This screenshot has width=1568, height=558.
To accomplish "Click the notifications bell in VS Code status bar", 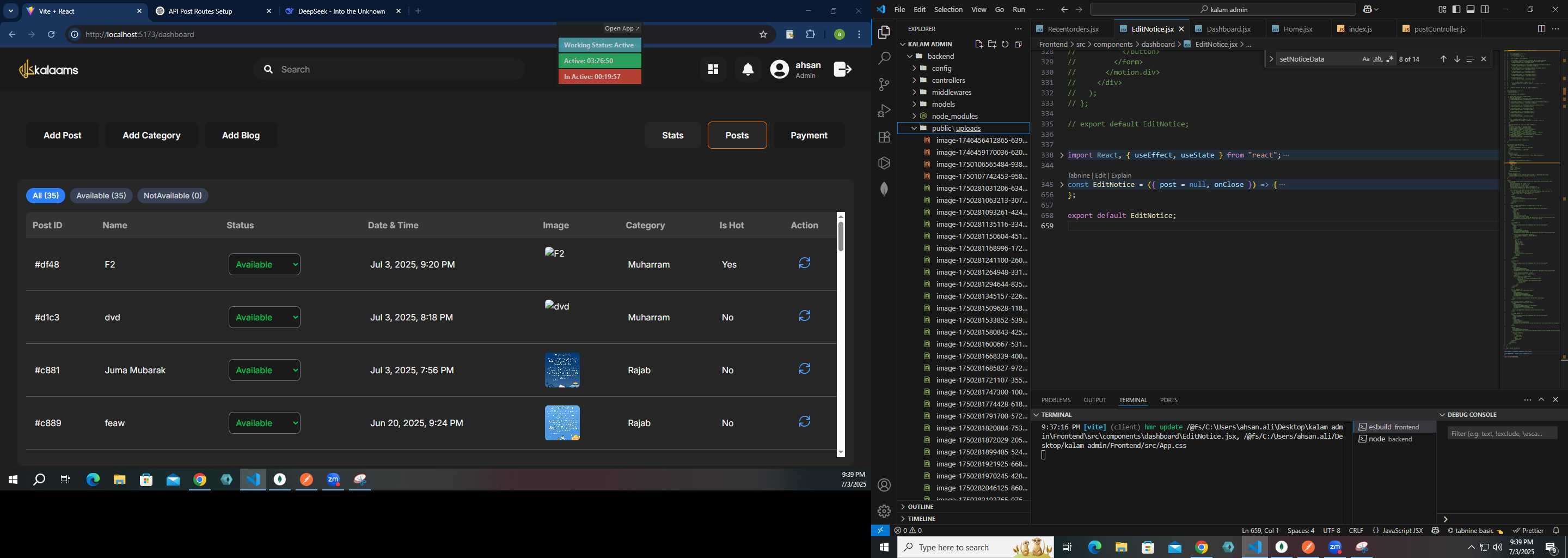I will [x=1556, y=531].
